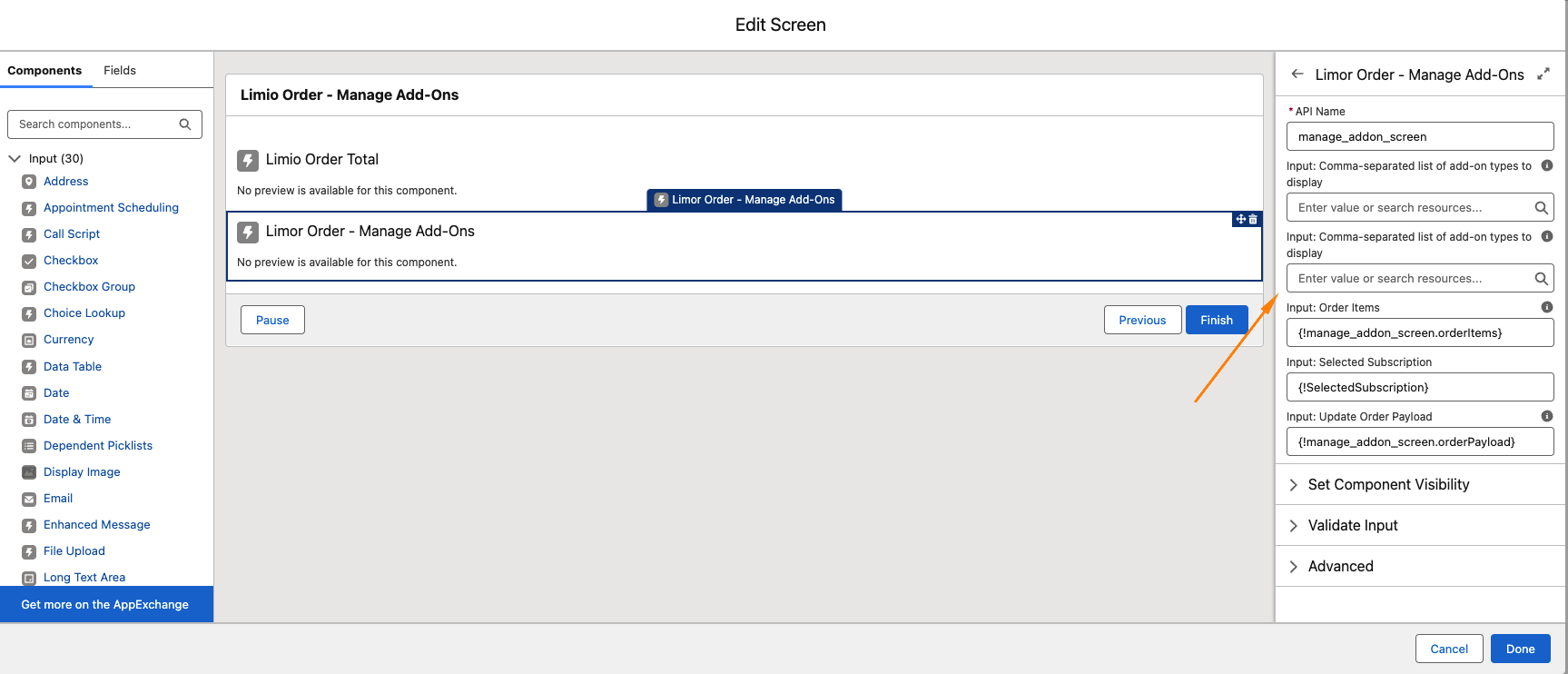Image resolution: width=1568 pixels, height=674 pixels.
Task: Click the Checkbox component in list
Action: [x=71, y=261]
